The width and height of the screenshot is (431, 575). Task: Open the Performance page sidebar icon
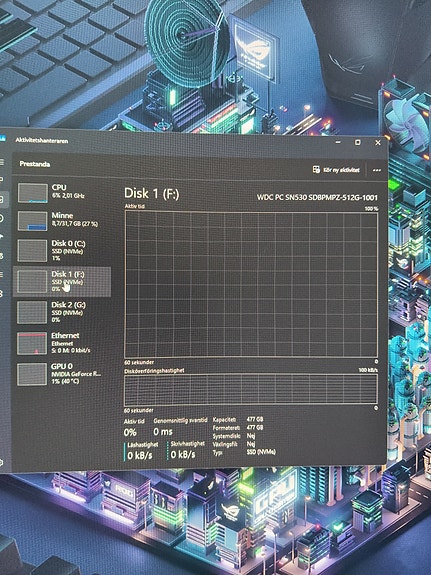pyautogui.click(x=1, y=199)
